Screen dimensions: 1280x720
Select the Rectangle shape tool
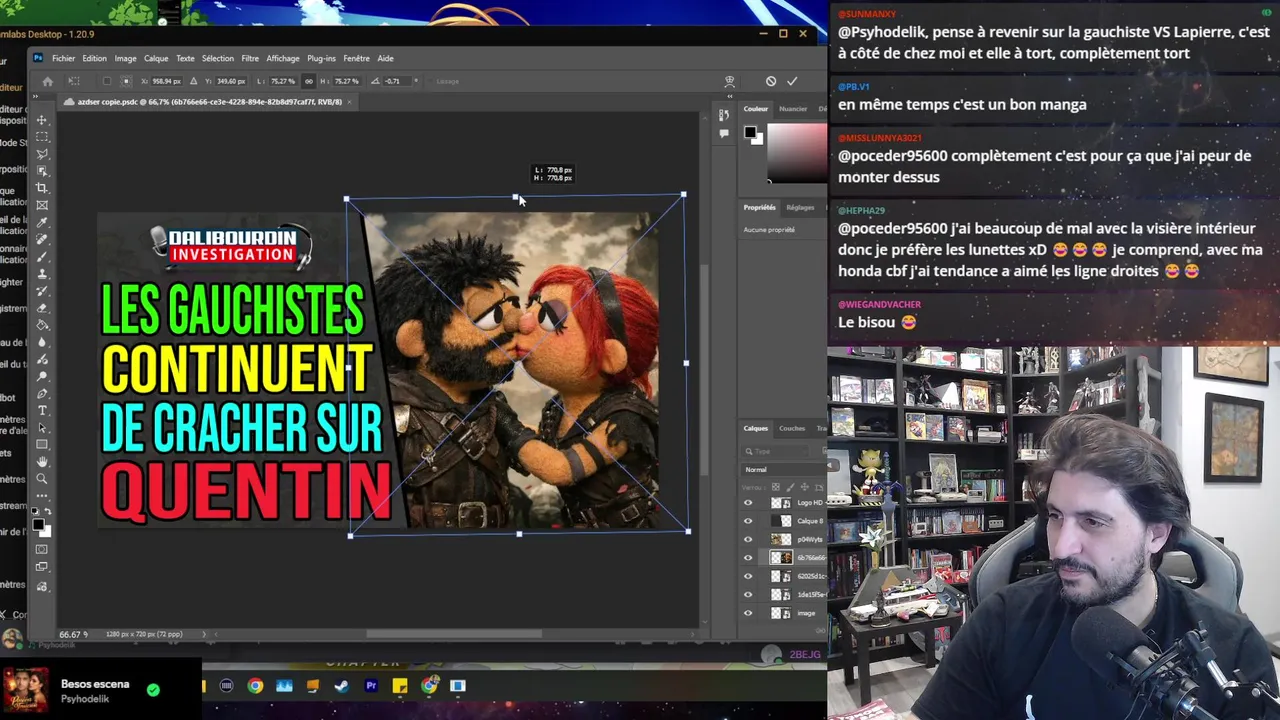(x=41, y=444)
